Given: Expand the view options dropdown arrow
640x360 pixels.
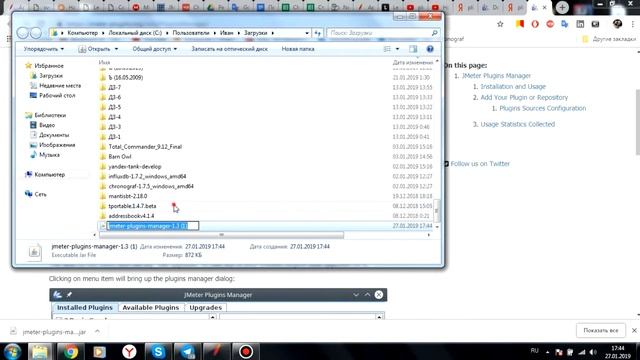Looking at the screenshot, I should (x=398, y=49).
